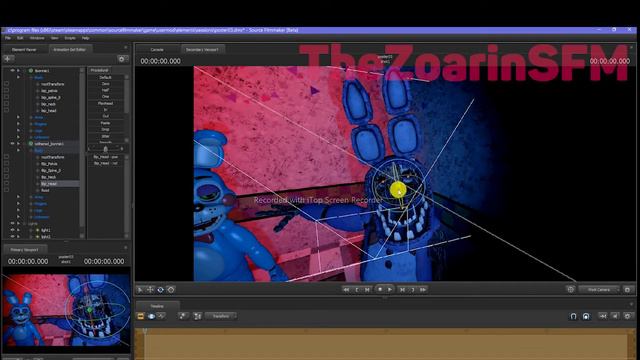Select the Procedural presets tab
The width and height of the screenshot is (640, 360).
click(x=99, y=70)
